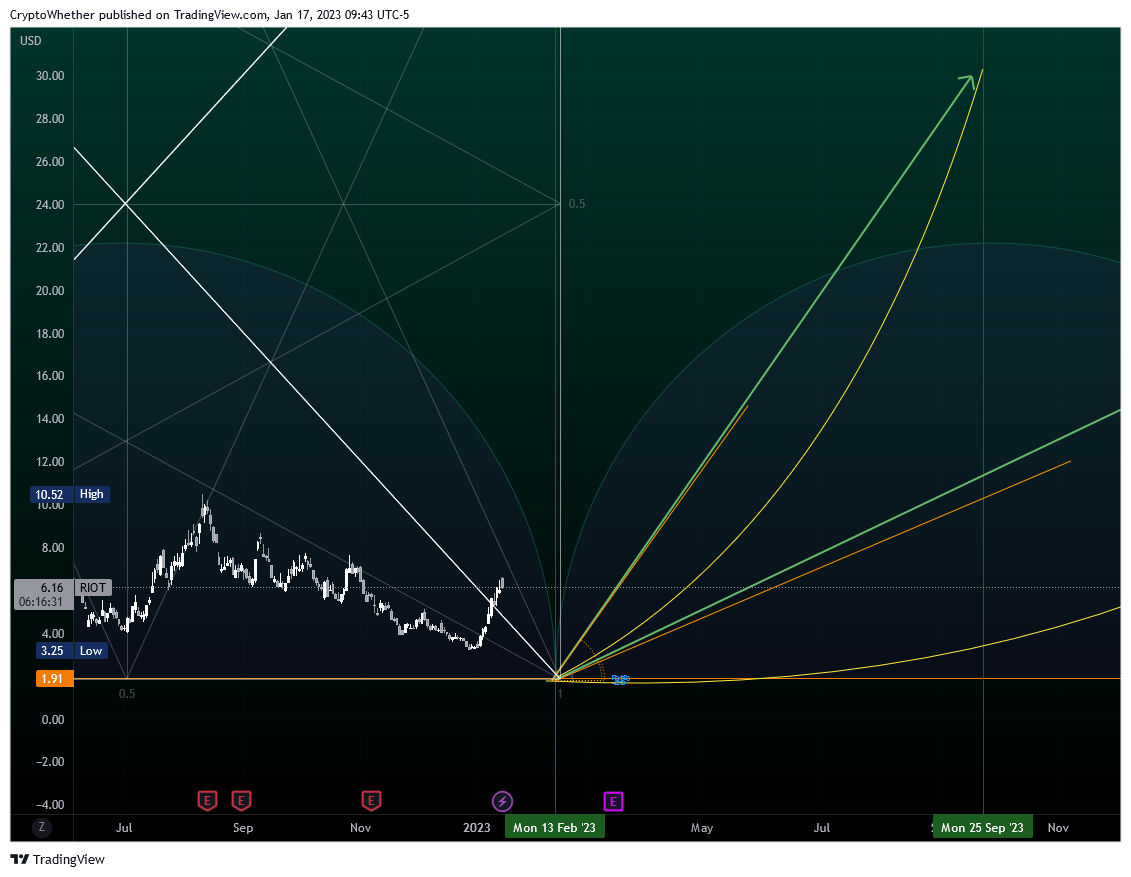Image resolution: width=1131 pixels, height=877 pixels.
Task: Click the 22.00 price axis label
Action: 50,247
